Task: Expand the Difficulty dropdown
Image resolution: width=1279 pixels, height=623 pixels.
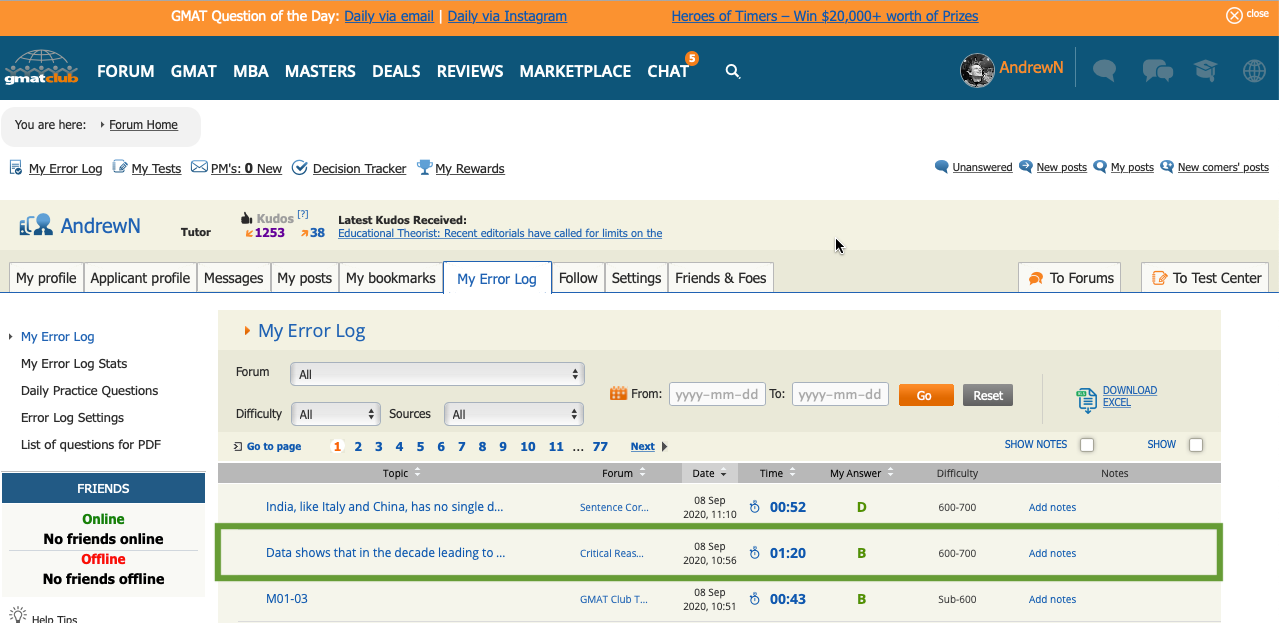Action: point(335,414)
